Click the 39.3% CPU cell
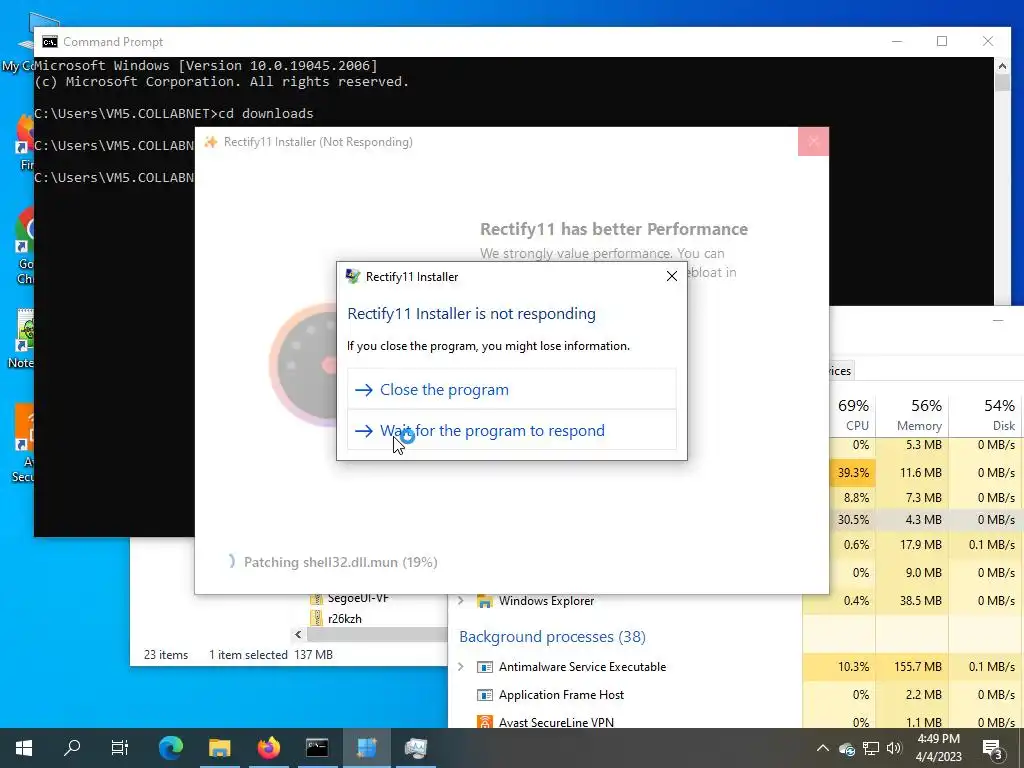The width and height of the screenshot is (1024, 768). (x=853, y=472)
